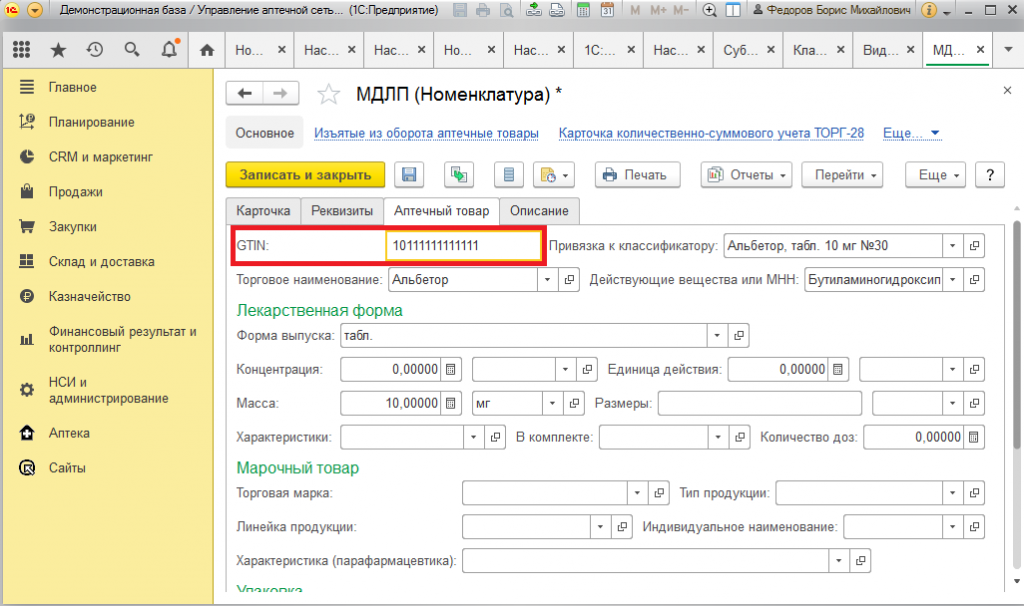The image size is (1024, 606).
Task: Click into the GTIN input field
Action: click(x=463, y=246)
